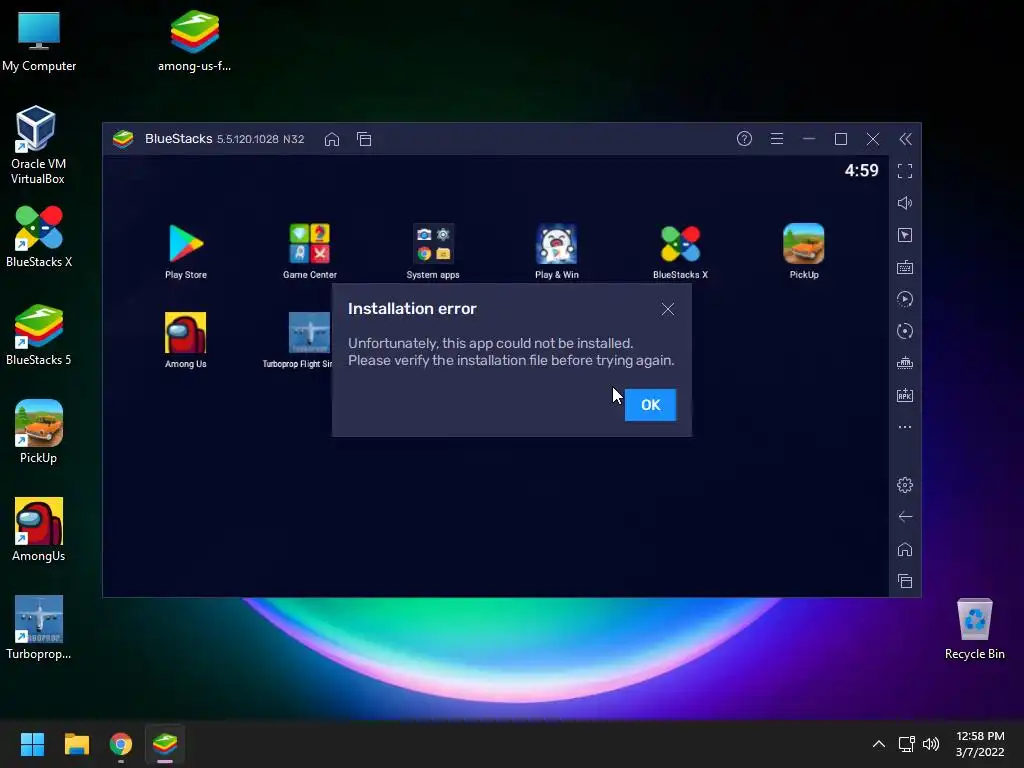Open BlueStacks X app inside the emulator

click(680, 251)
